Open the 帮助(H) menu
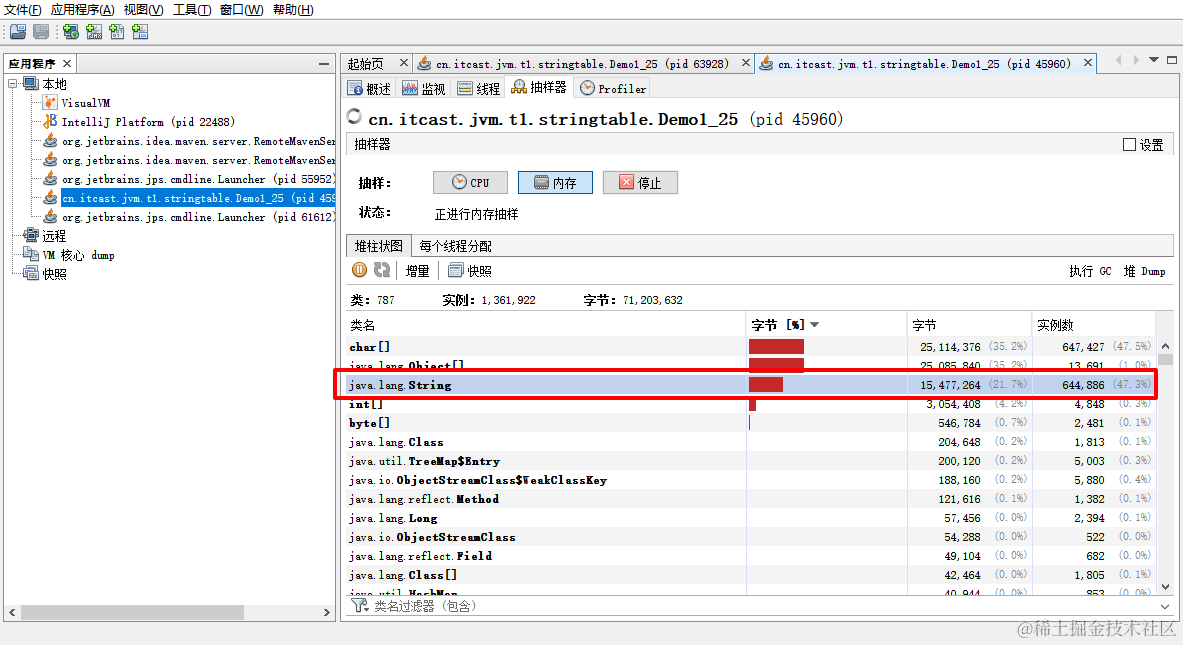Screen dimensions: 1183x645 coord(293,10)
